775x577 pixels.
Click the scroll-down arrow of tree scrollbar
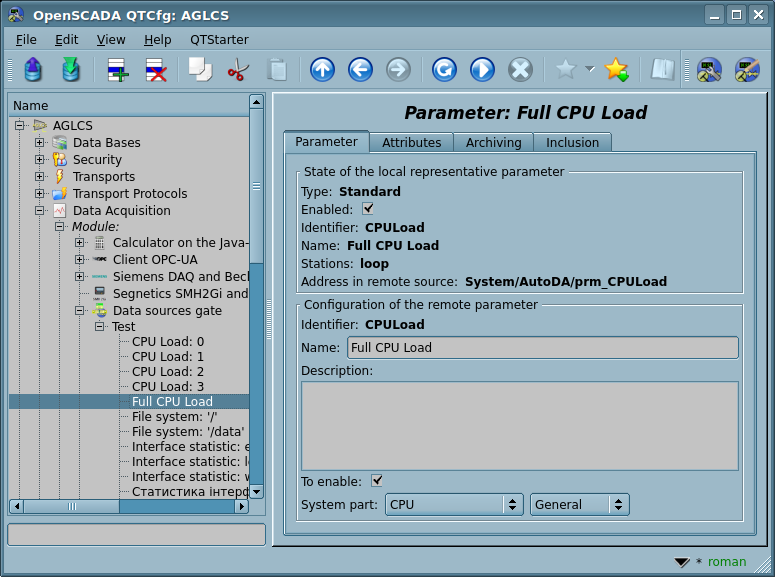[256, 492]
